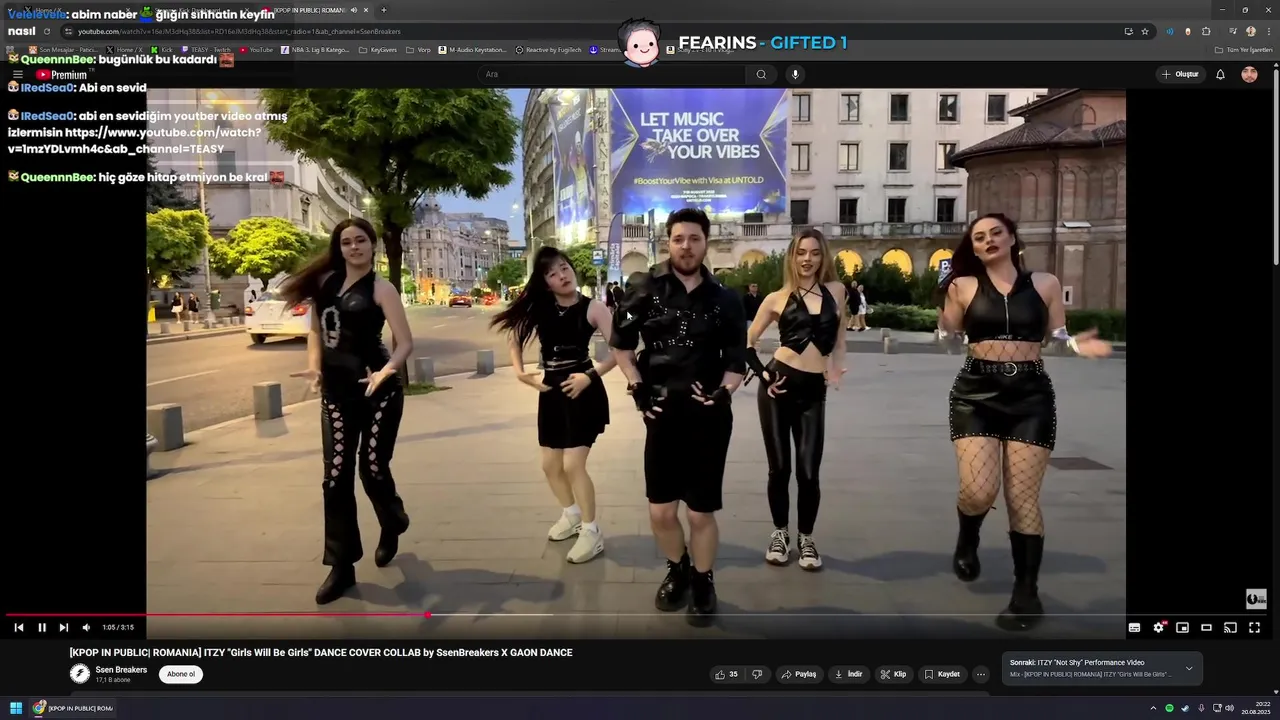The image size is (1280, 720).
Task: Save the video with Kaydet
Action: pyautogui.click(x=942, y=674)
